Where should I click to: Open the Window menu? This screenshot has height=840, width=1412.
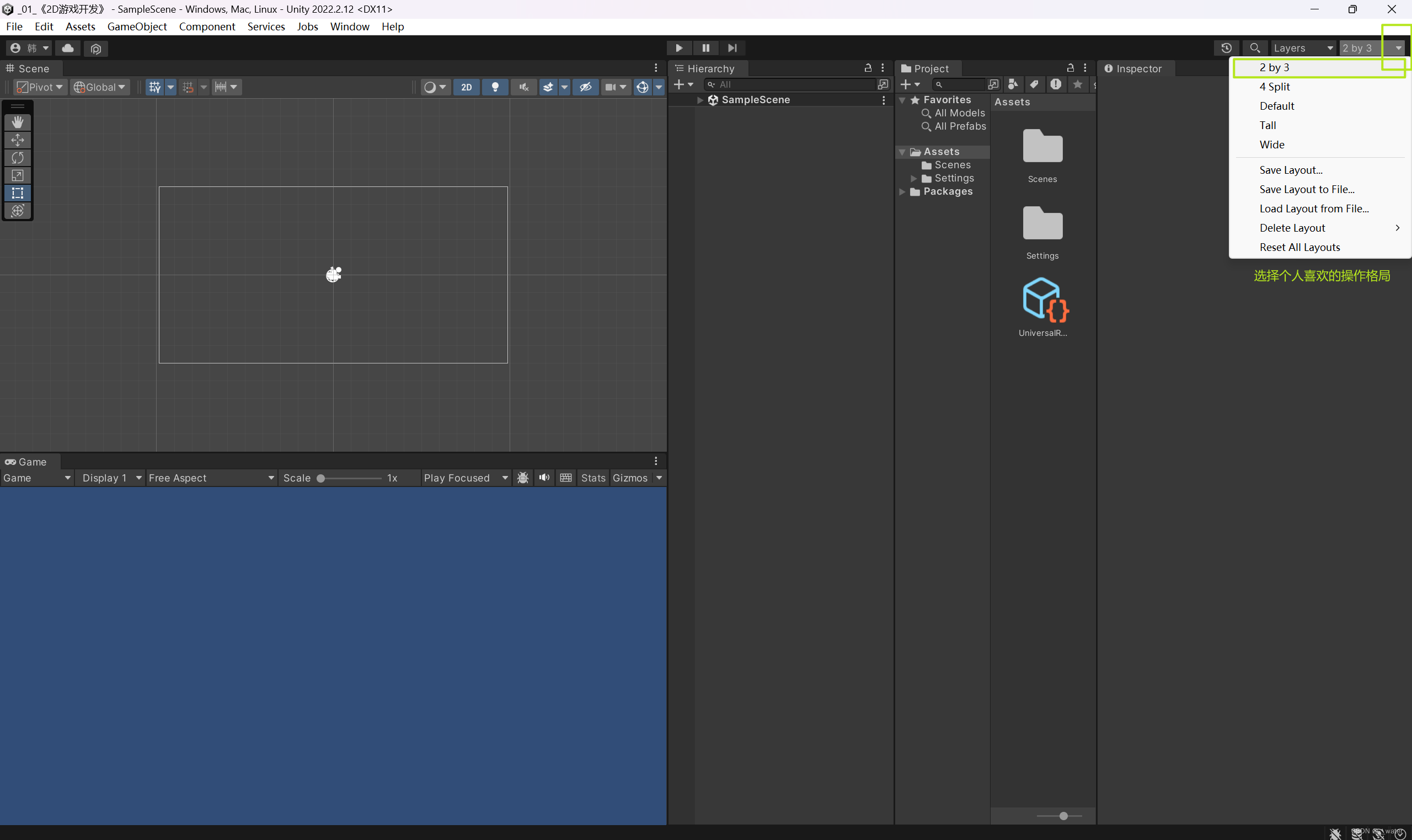tap(349, 26)
